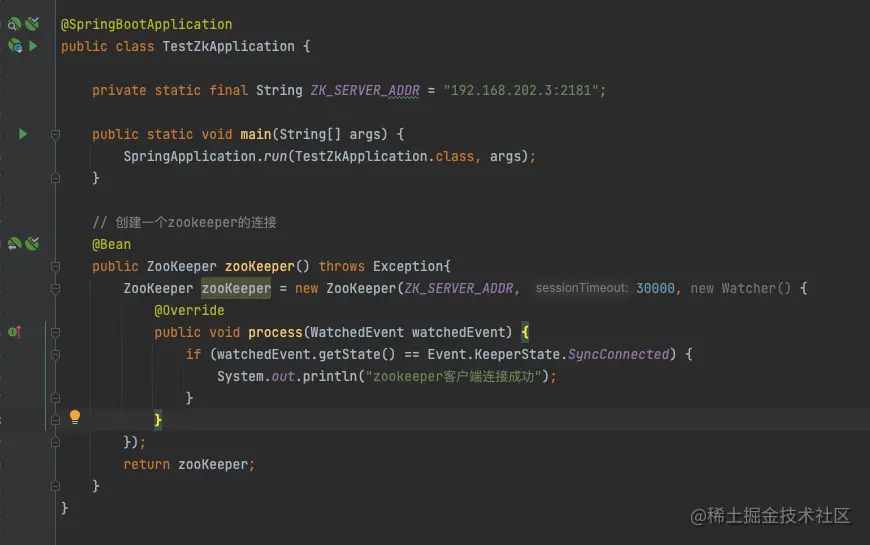The image size is (870, 545).
Task: Click zooKeeper in the return statement
Action: (x=213, y=465)
